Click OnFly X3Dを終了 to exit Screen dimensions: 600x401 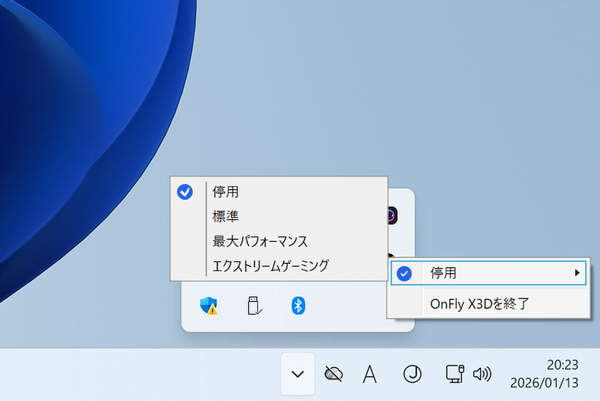pyautogui.click(x=488, y=304)
